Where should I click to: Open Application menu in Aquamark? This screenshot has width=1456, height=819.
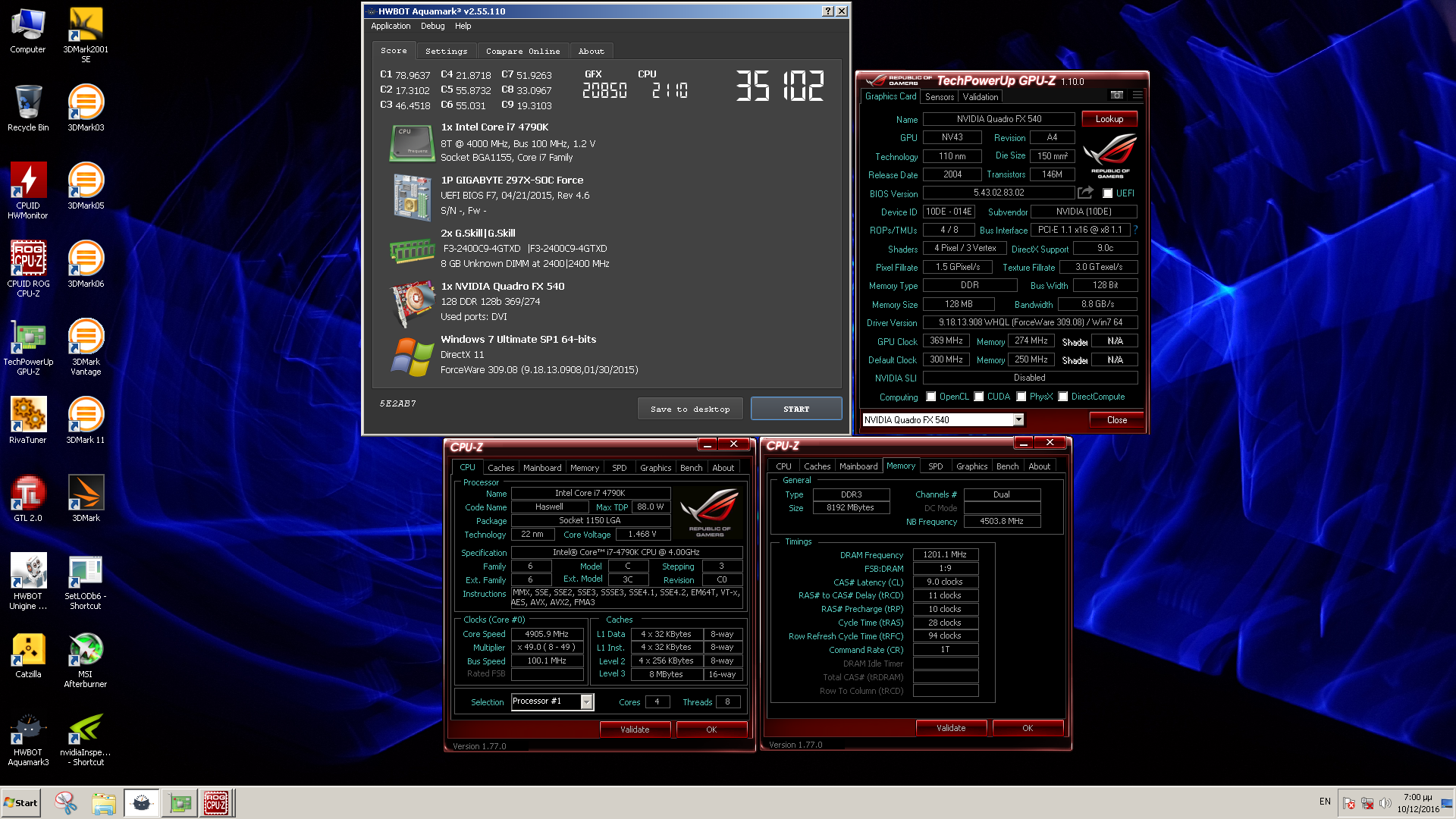[x=391, y=26]
